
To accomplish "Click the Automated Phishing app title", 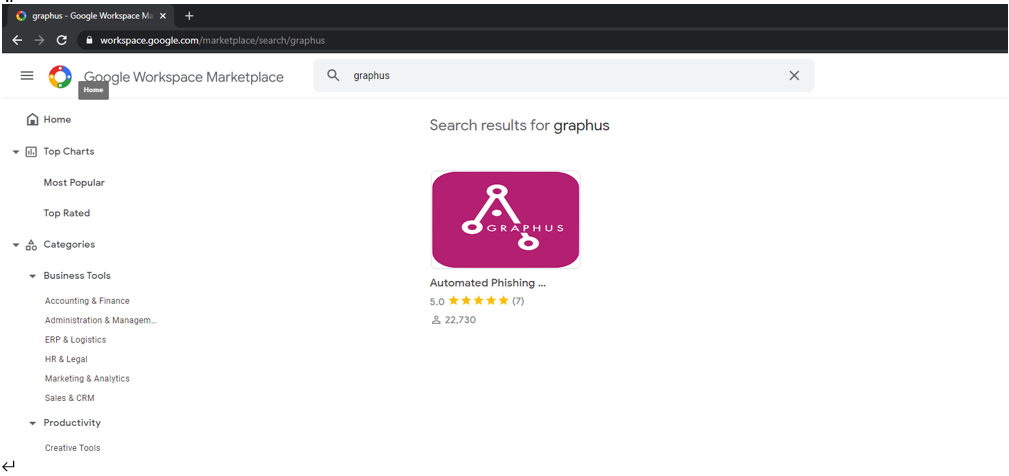I will point(488,283).
